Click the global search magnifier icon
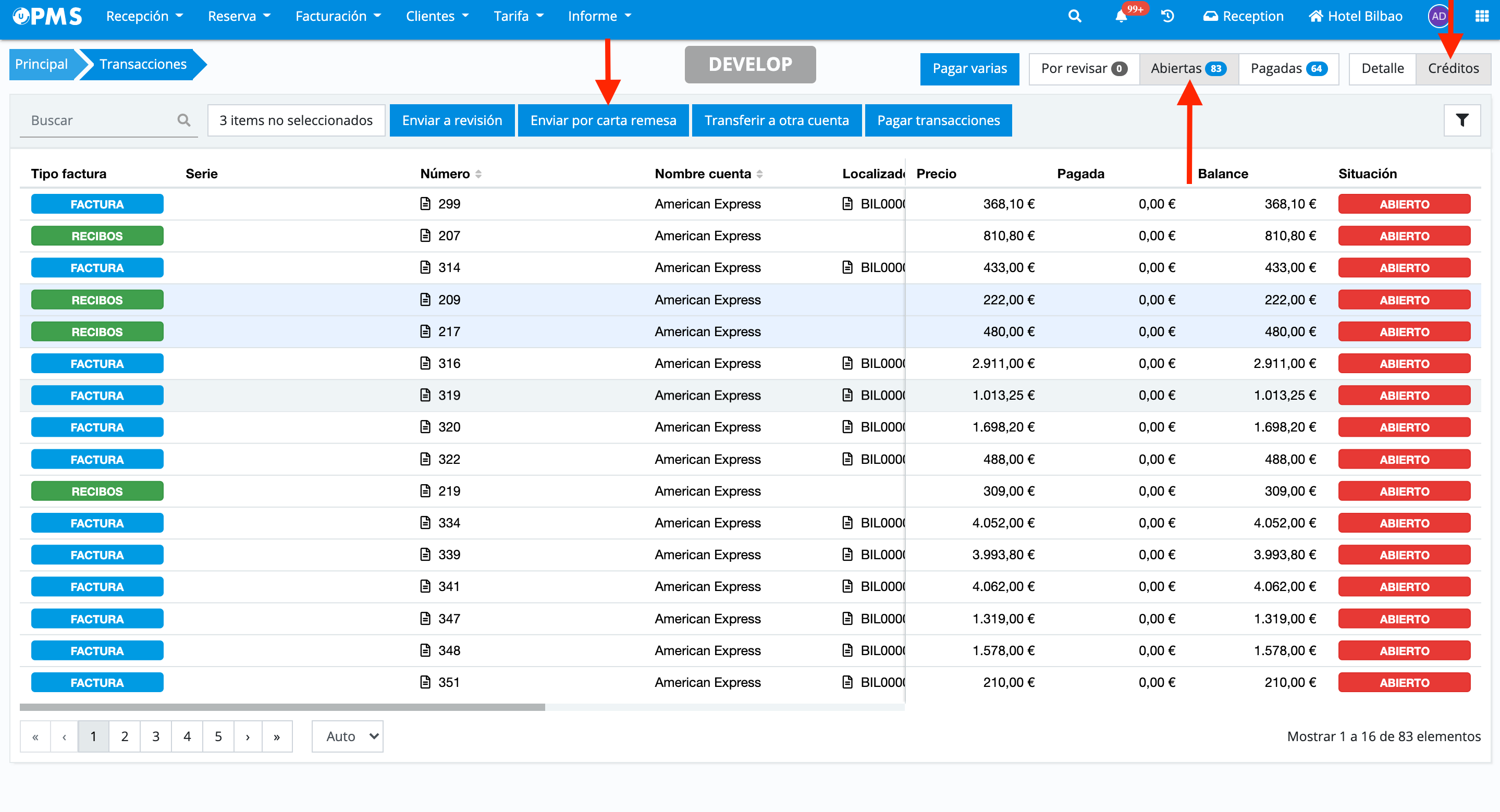 [1074, 16]
